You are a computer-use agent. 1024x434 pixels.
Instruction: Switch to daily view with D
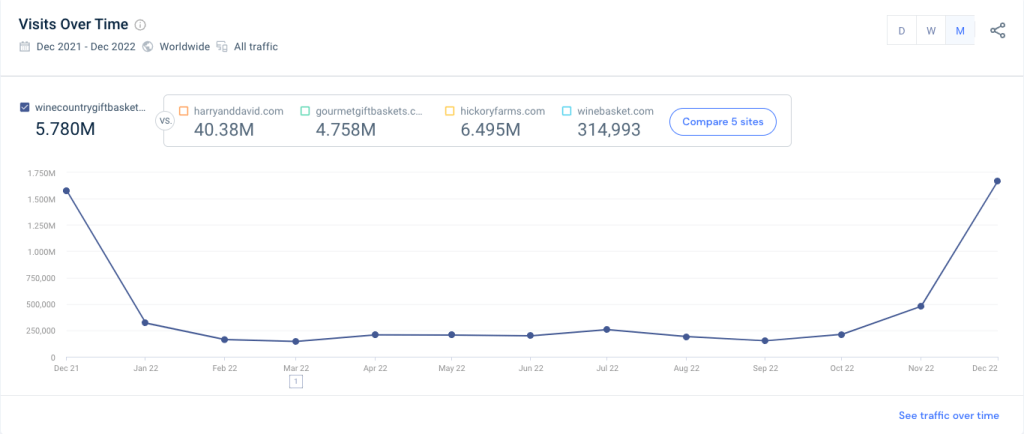click(902, 30)
